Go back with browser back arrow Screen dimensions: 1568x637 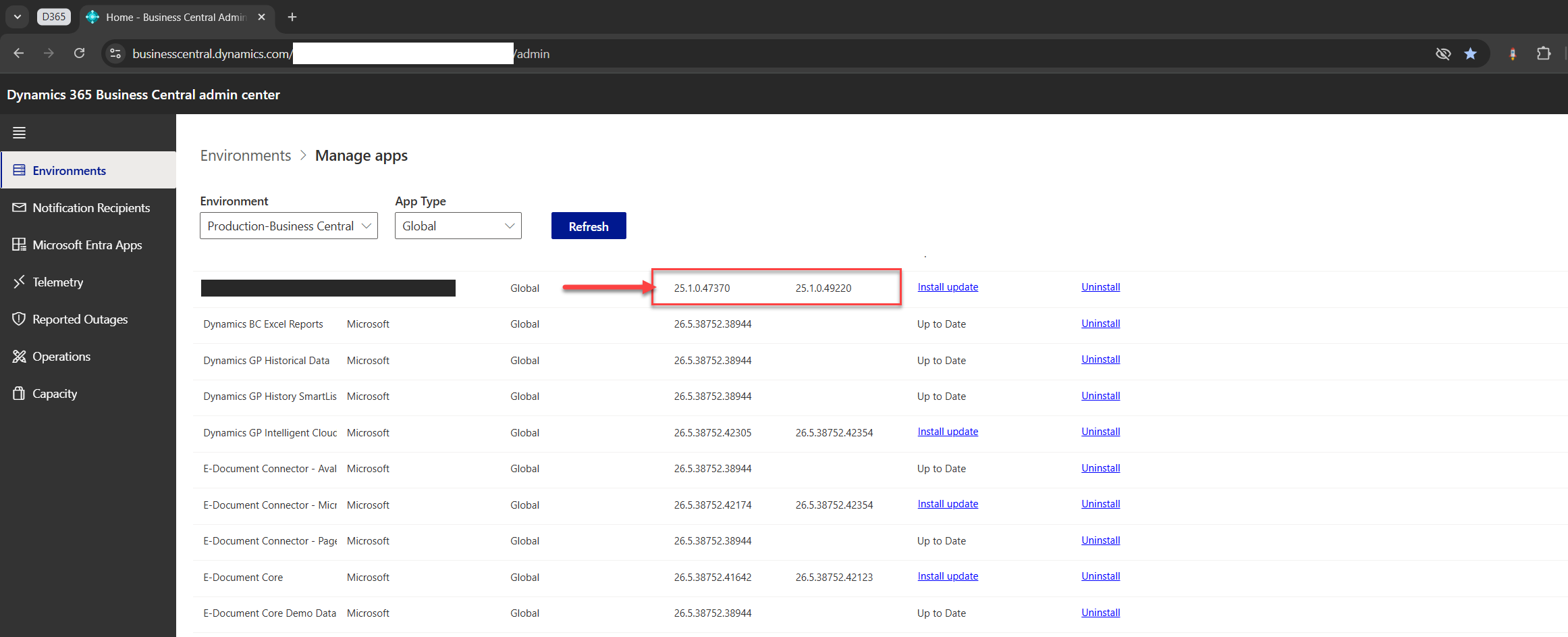(19, 53)
